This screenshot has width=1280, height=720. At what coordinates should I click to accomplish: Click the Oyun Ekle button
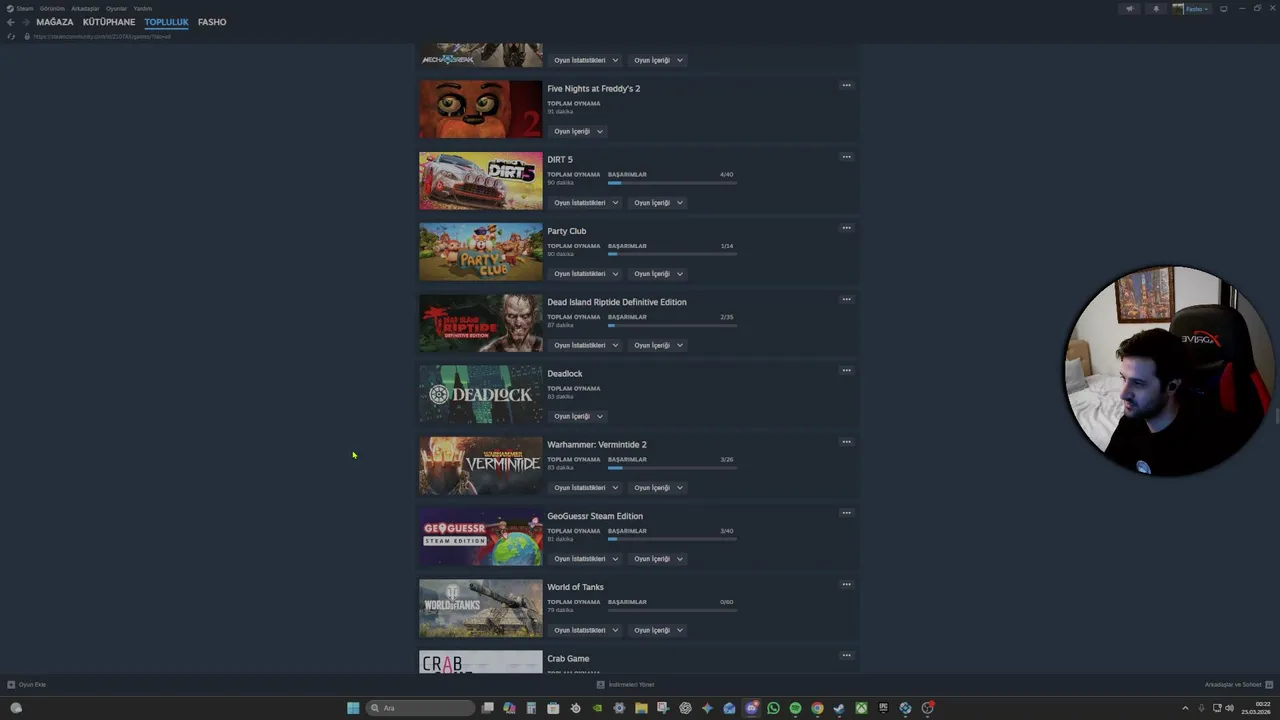27,685
